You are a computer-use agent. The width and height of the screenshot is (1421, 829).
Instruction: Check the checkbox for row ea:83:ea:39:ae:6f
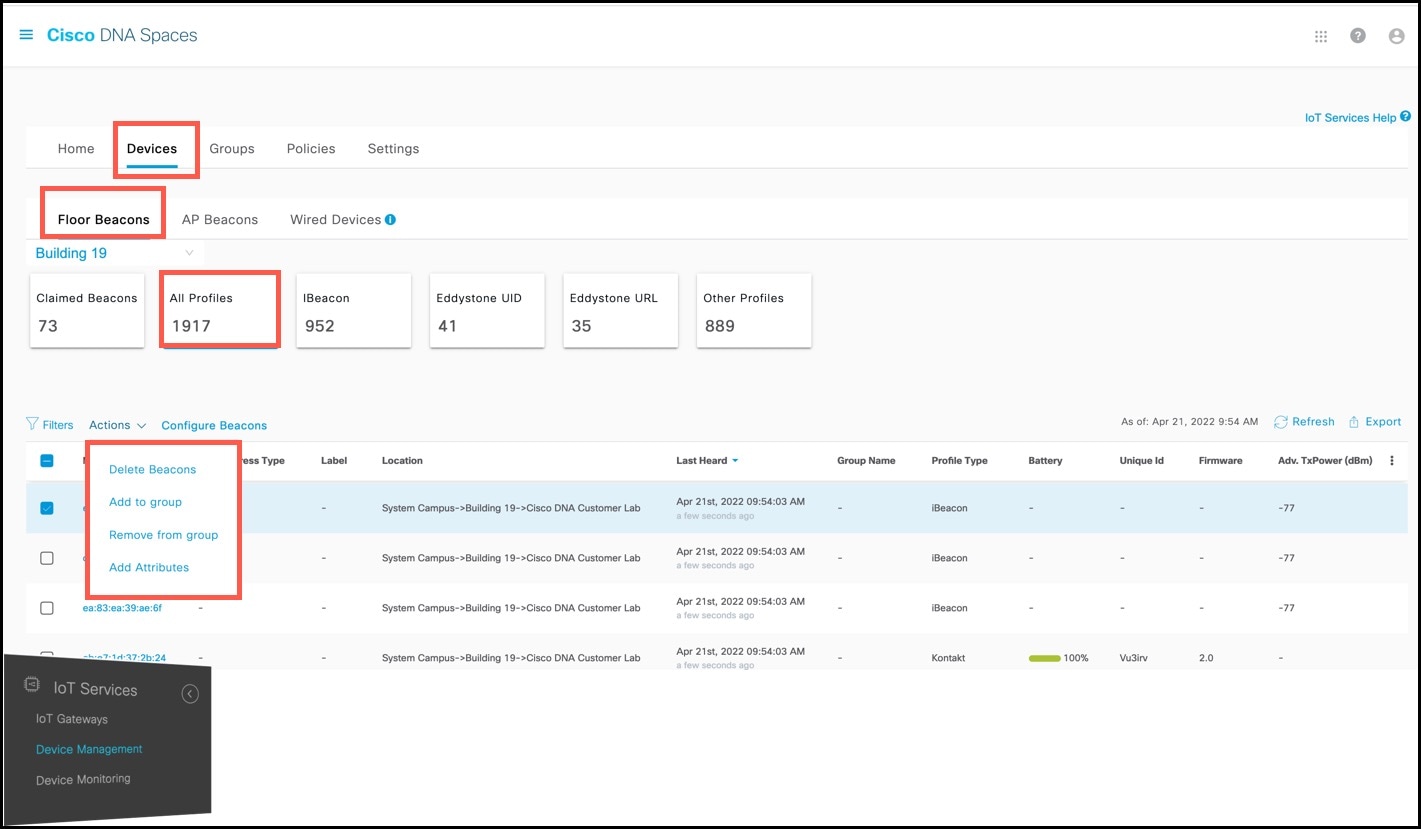(47, 608)
